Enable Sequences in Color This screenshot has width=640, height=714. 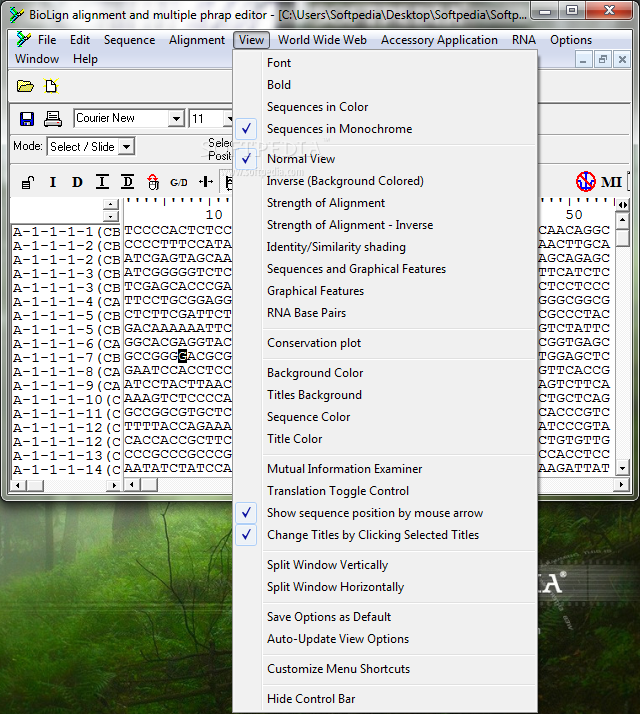pos(317,107)
